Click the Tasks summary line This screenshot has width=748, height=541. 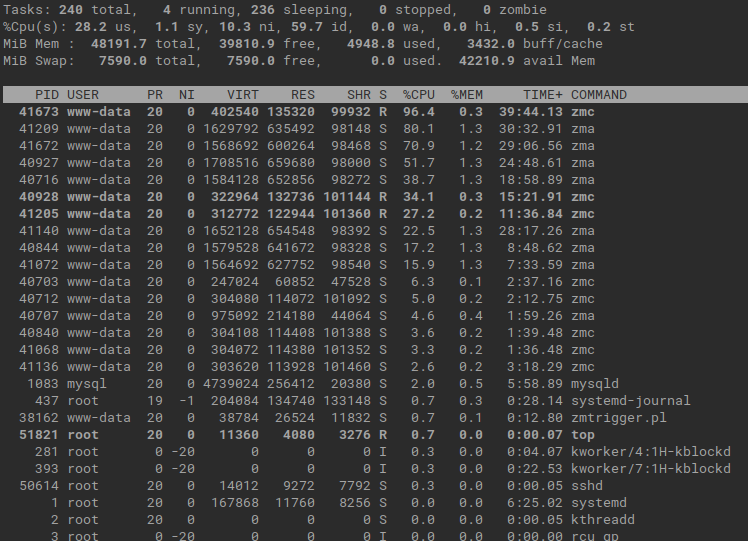(275, 10)
